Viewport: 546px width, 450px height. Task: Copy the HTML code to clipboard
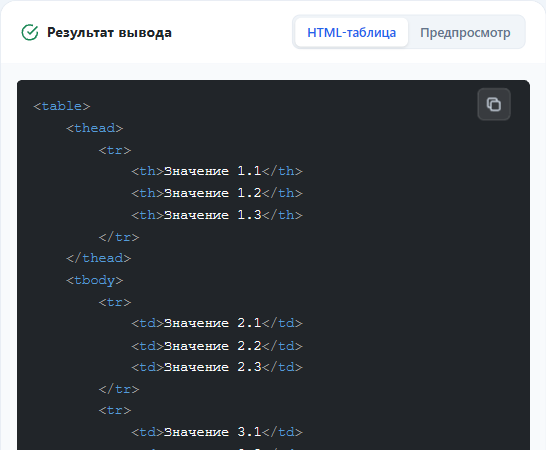pos(494,104)
